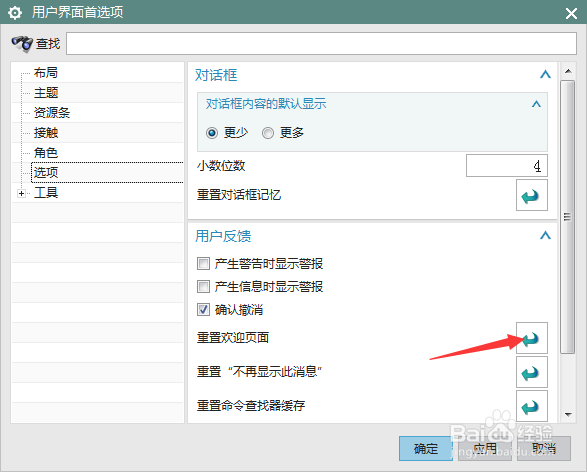Click the scrollbar down arrow
The image size is (587, 472).
tap(568, 414)
